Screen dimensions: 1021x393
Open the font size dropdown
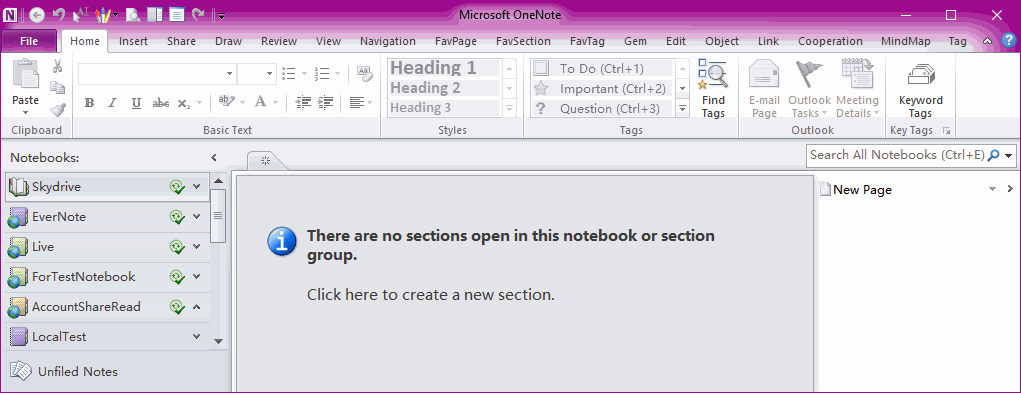(270, 74)
